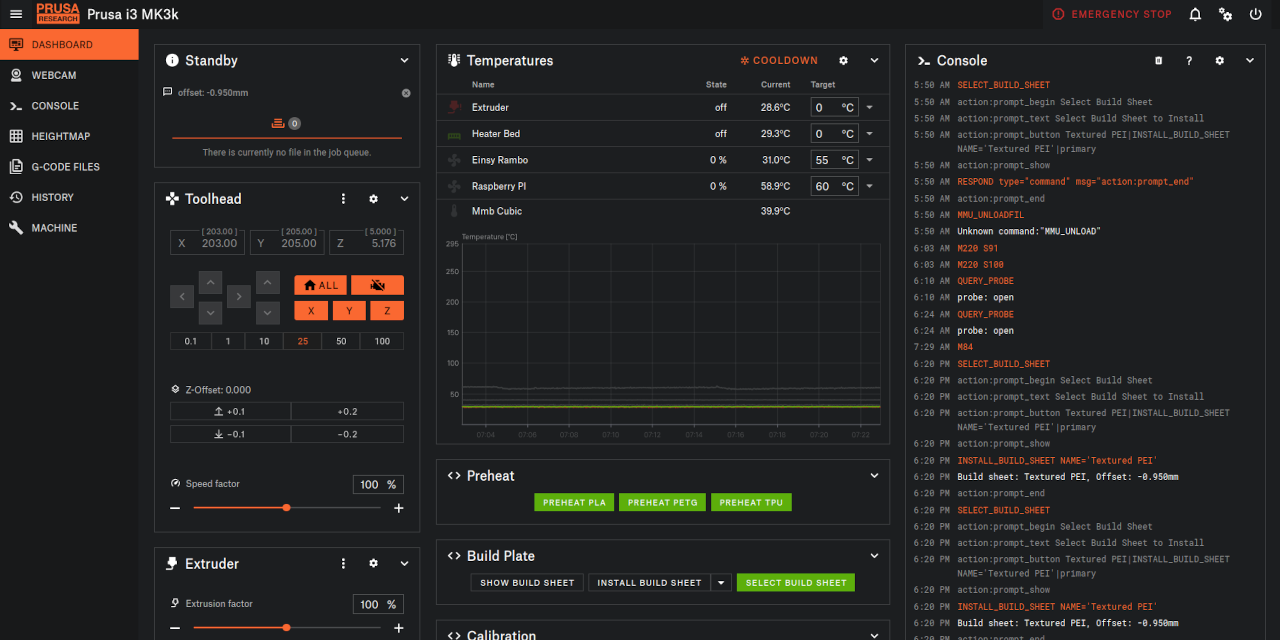Open Console help with the question mark icon

point(1188,60)
